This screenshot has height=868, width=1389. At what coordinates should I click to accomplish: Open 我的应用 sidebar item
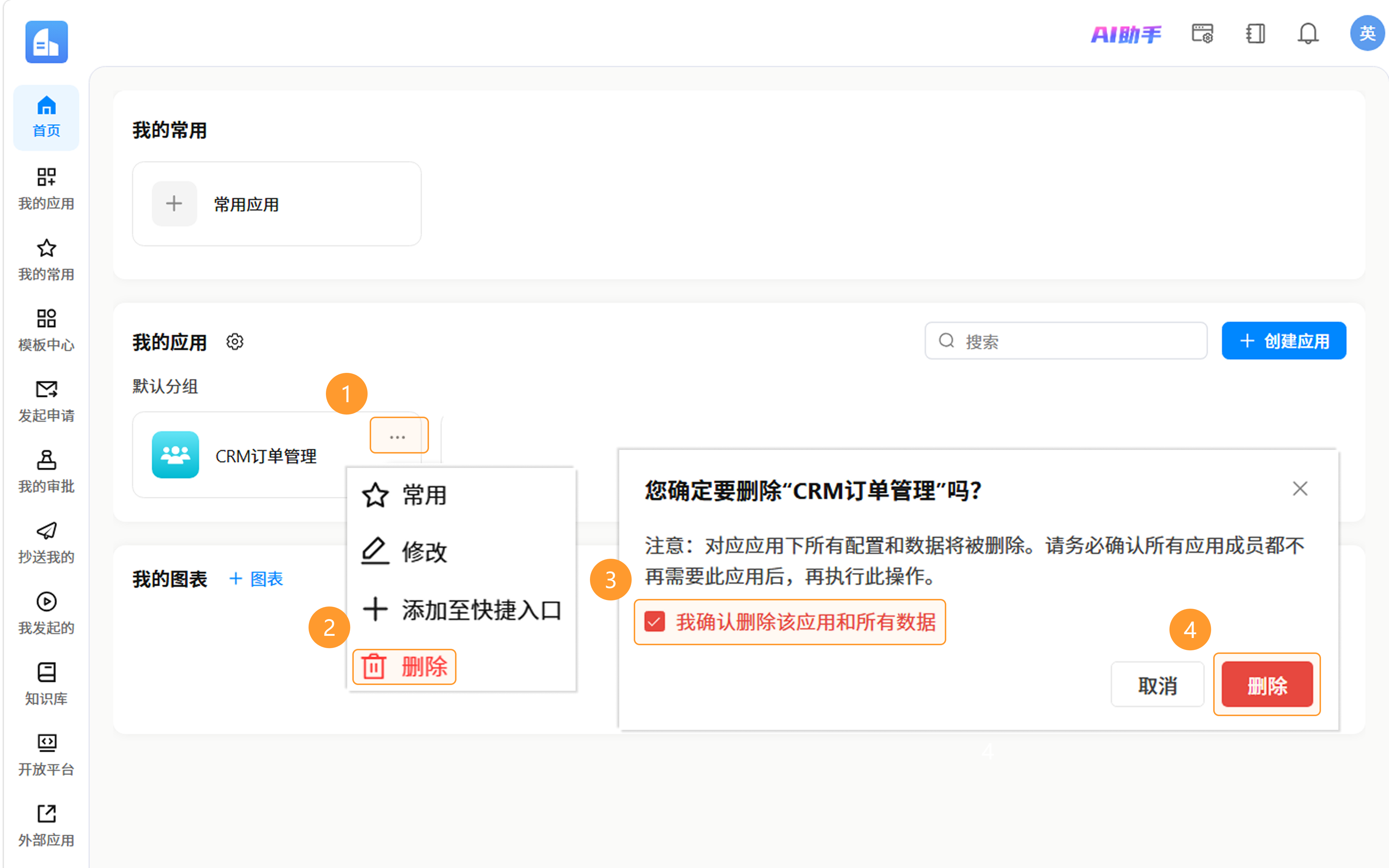coord(47,188)
